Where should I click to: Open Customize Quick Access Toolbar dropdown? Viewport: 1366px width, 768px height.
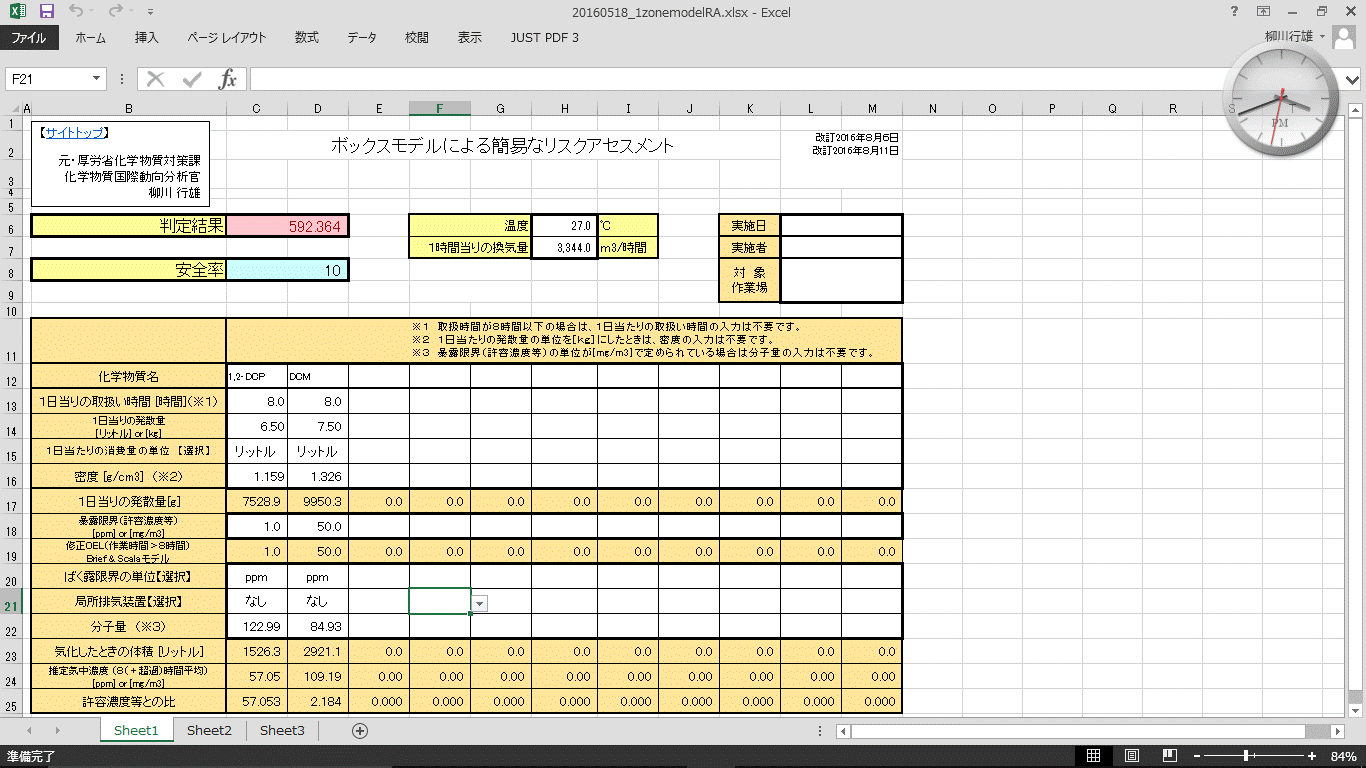click(x=150, y=13)
